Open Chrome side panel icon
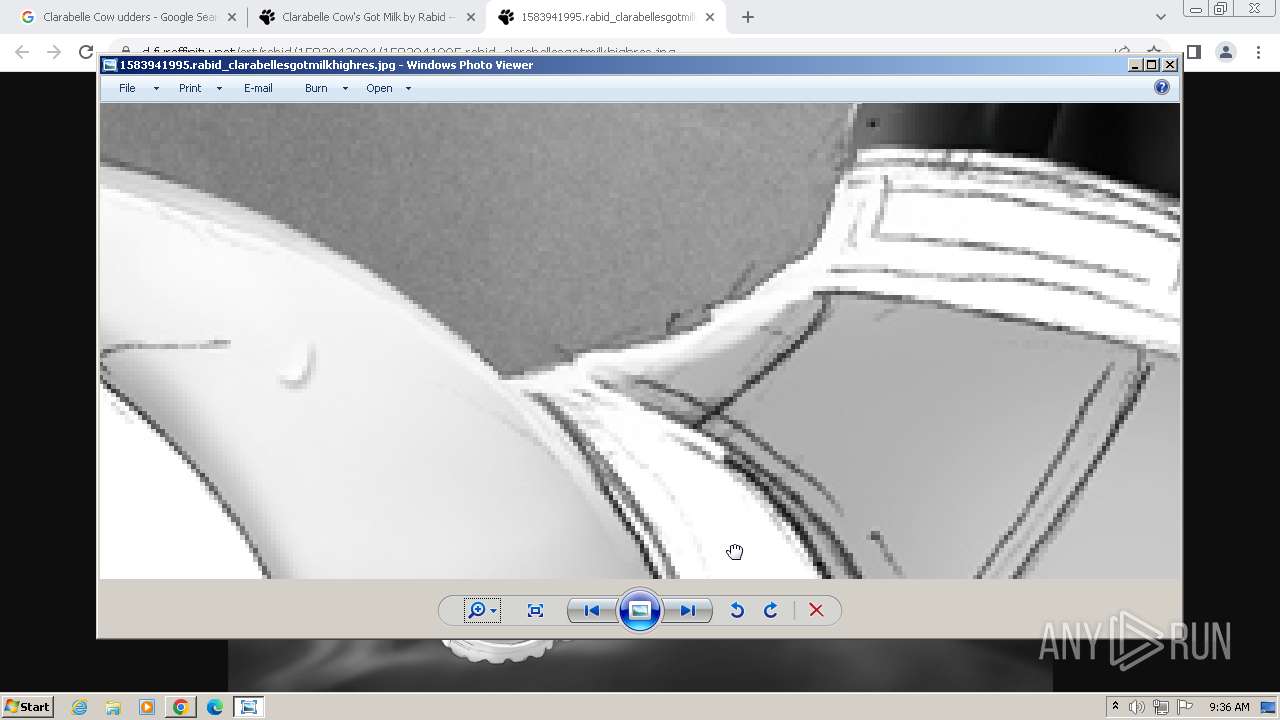1280x720 pixels. point(1194,52)
